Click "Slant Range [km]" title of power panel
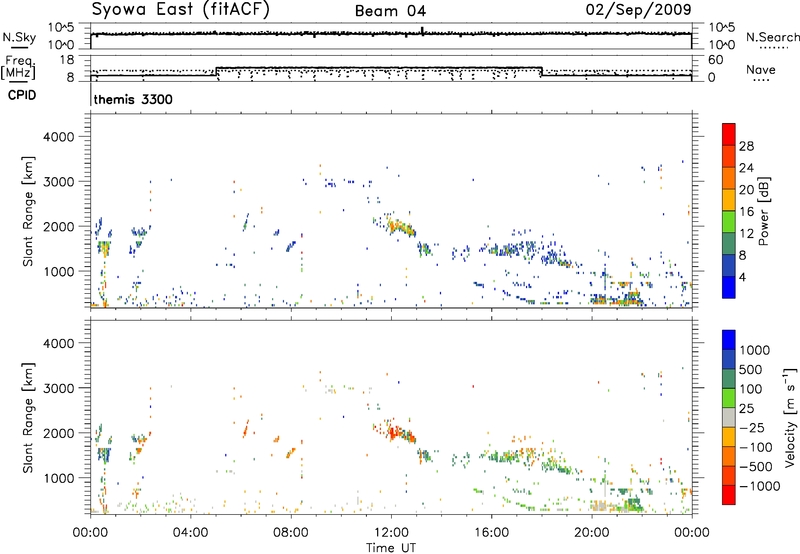This screenshot has width=800, height=554. tap(28, 211)
